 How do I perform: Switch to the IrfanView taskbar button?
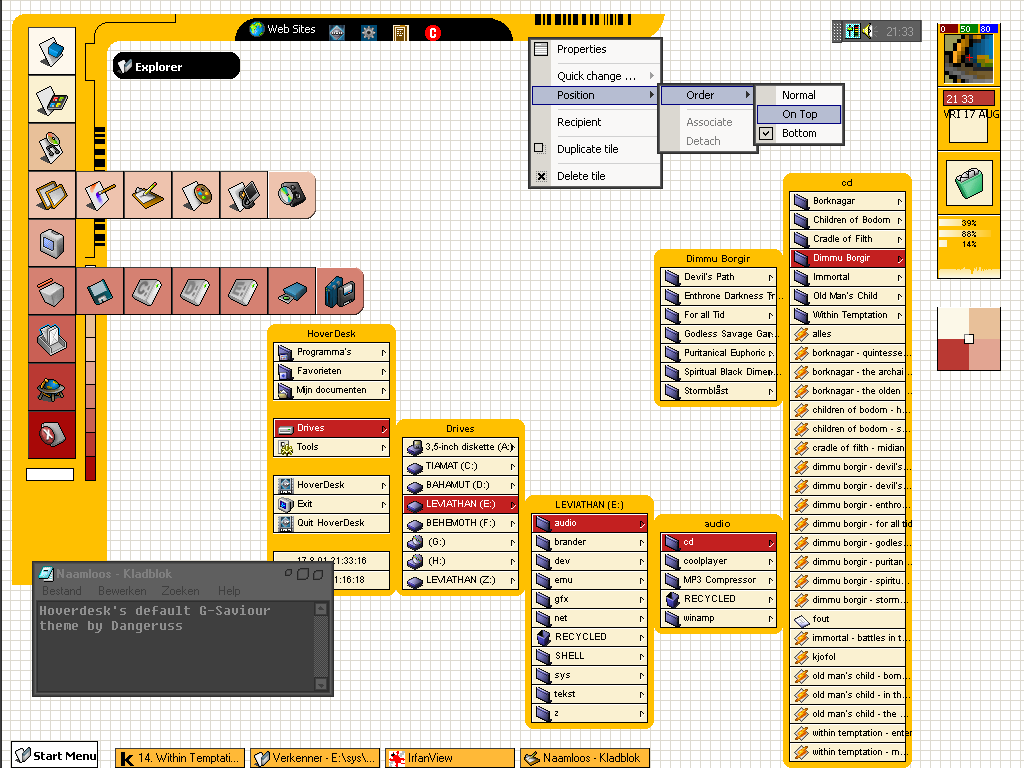tap(449, 758)
